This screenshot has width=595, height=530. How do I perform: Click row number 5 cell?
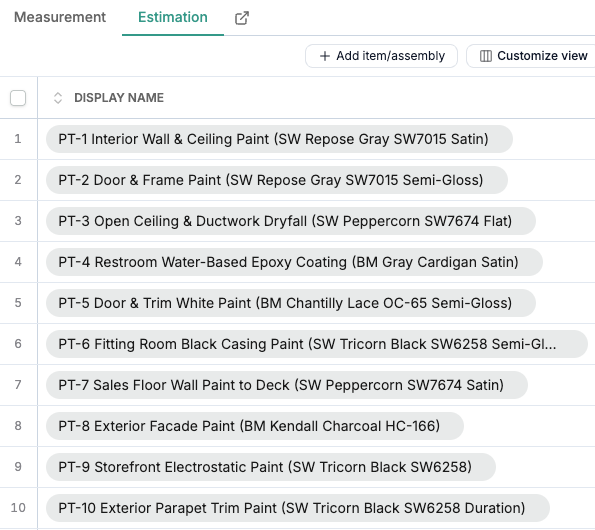[x=18, y=303]
